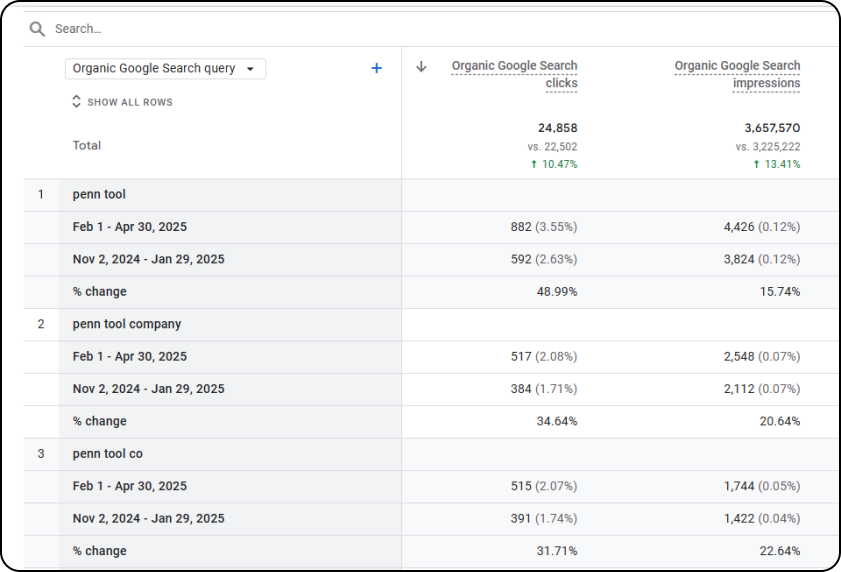Click clicks value 391 (1.74%)
The width and height of the screenshot is (841, 572).
(x=544, y=519)
